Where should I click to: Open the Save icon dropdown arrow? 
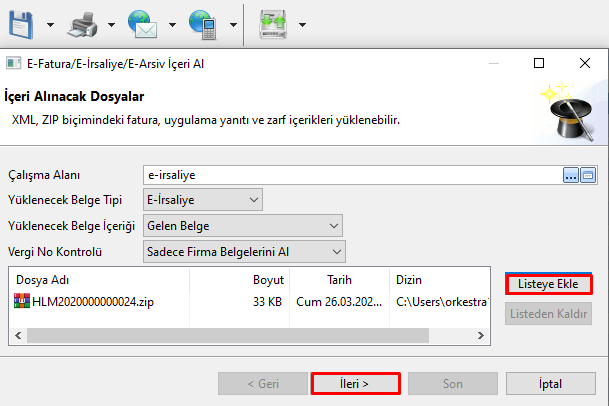52,23
